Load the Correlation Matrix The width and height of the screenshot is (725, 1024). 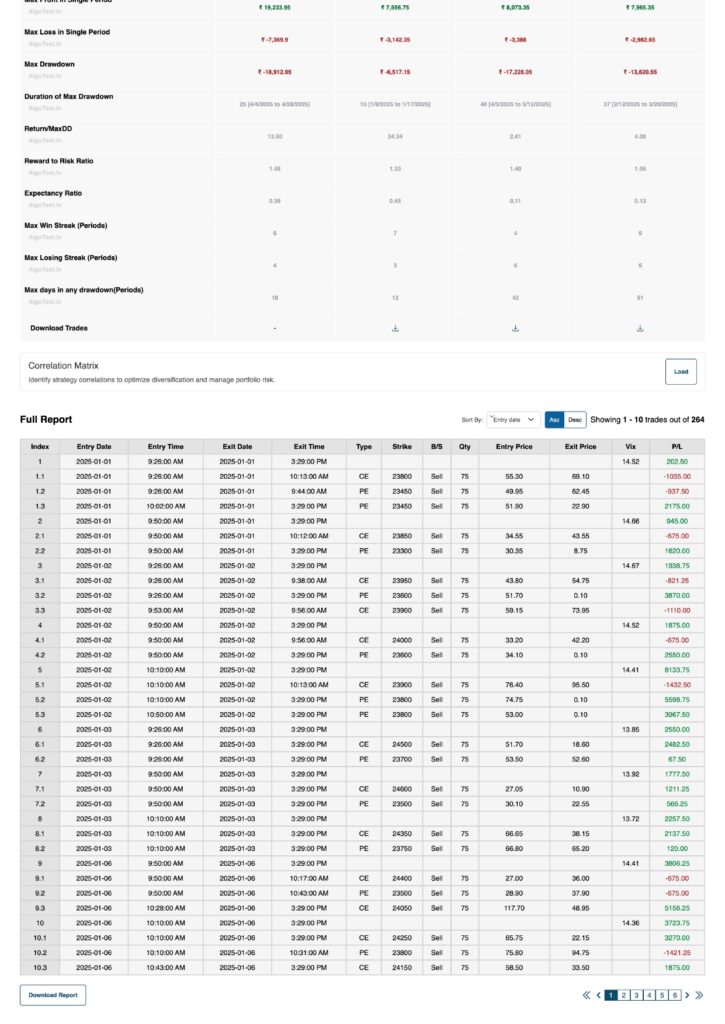pyautogui.click(x=681, y=372)
